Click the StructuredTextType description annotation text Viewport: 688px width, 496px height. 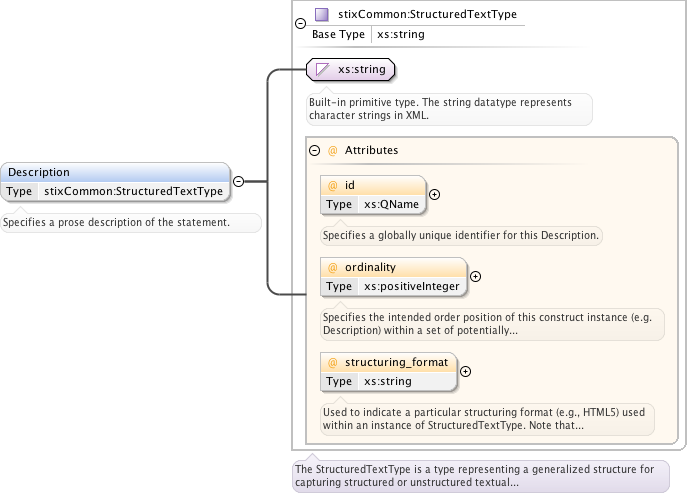(474, 475)
